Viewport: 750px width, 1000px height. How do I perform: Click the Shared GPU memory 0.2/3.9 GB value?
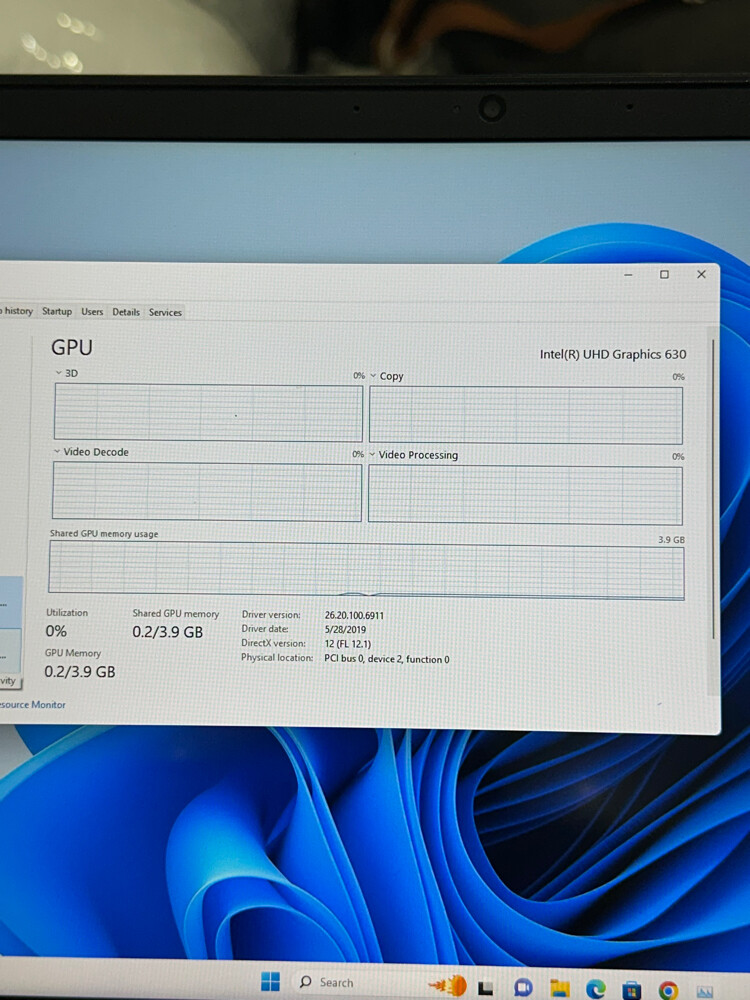tap(168, 632)
